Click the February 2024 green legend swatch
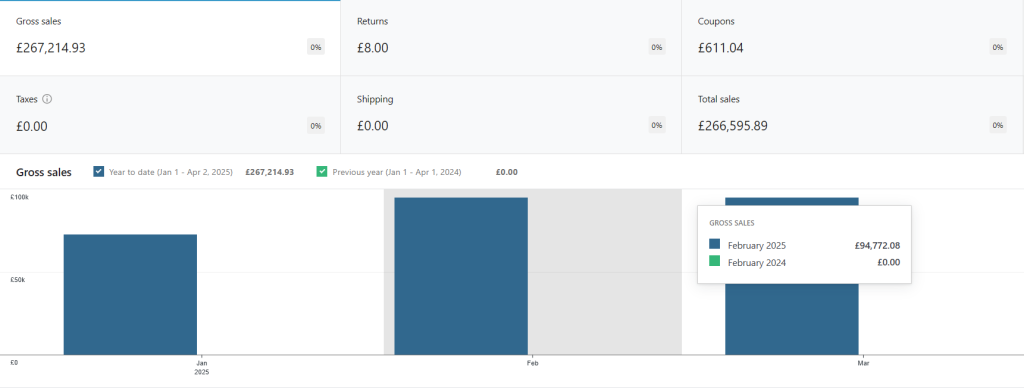The height and width of the screenshot is (388, 1024). point(714,261)
